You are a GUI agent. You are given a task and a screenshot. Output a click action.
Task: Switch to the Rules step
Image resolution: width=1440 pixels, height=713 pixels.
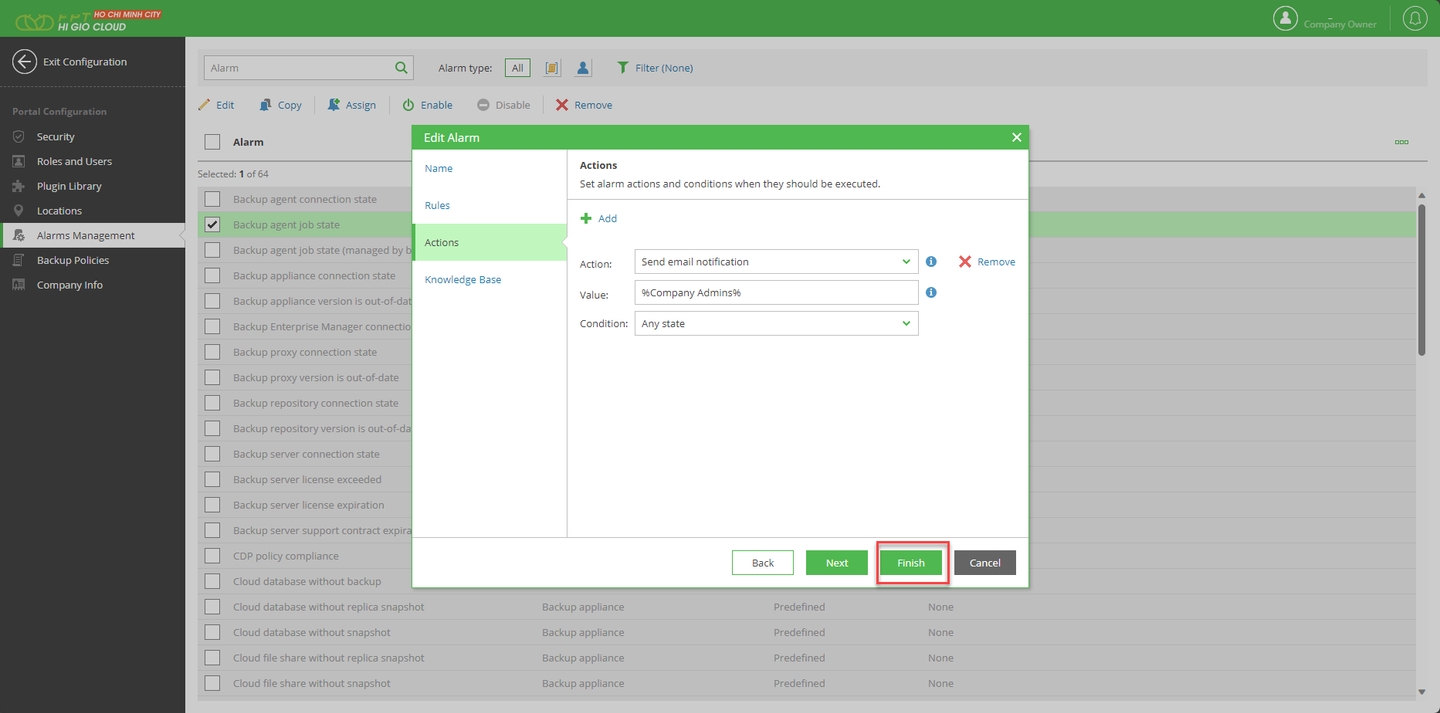point(437,206)
